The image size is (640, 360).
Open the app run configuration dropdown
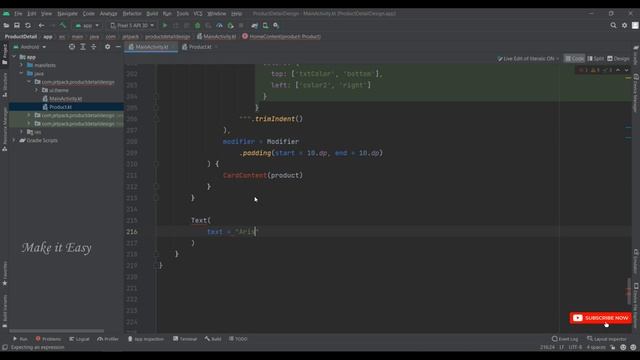point(87,25)
